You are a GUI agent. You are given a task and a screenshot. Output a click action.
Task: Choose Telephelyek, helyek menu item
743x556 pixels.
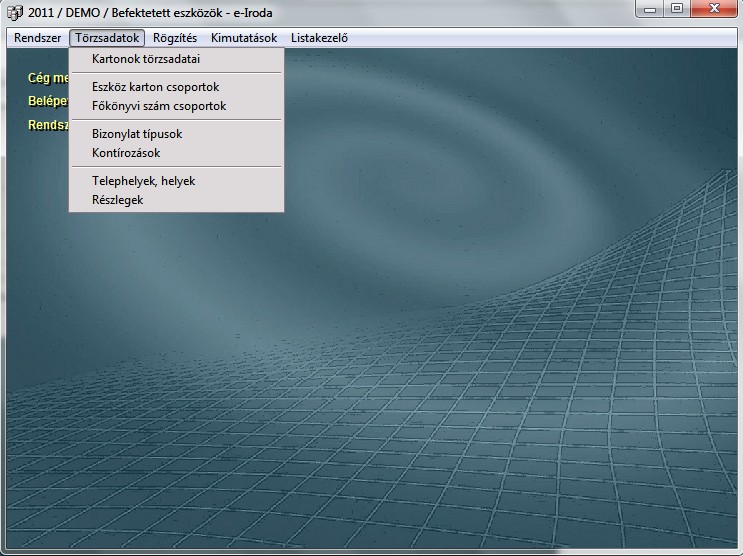(143, 181)
